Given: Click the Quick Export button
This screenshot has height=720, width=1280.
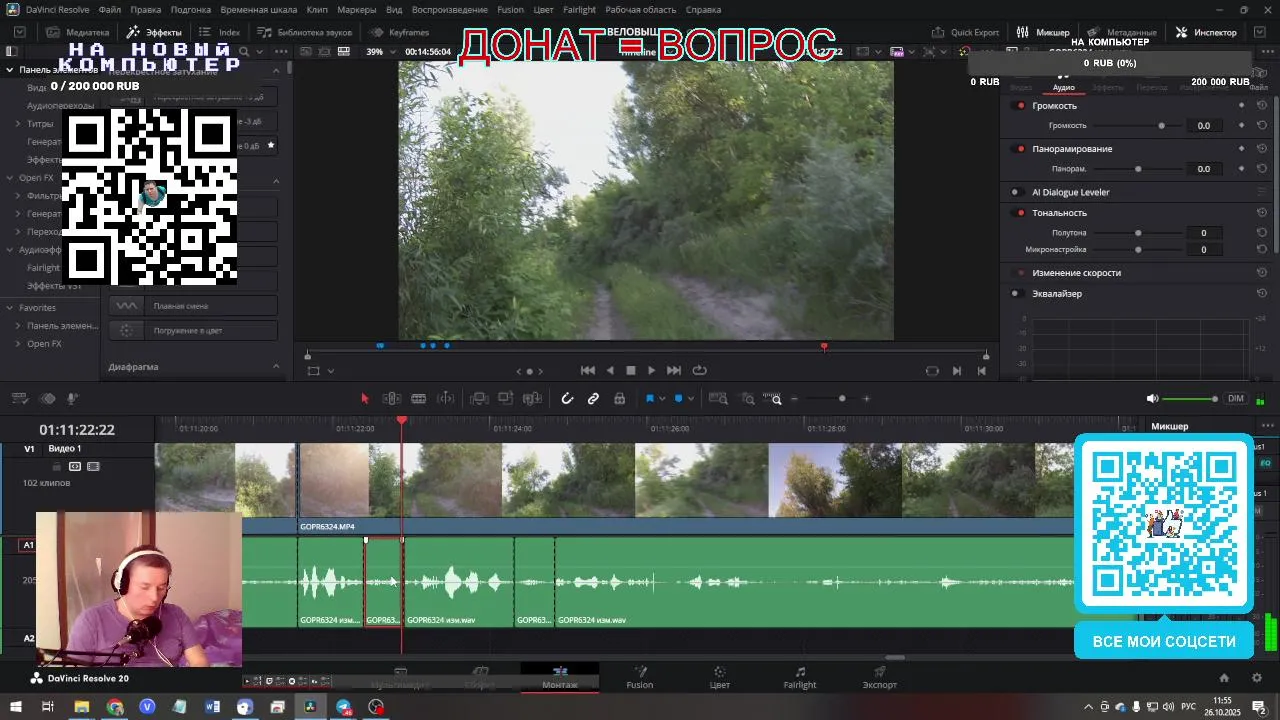Looking at the screenshot, I should [965, 32].
